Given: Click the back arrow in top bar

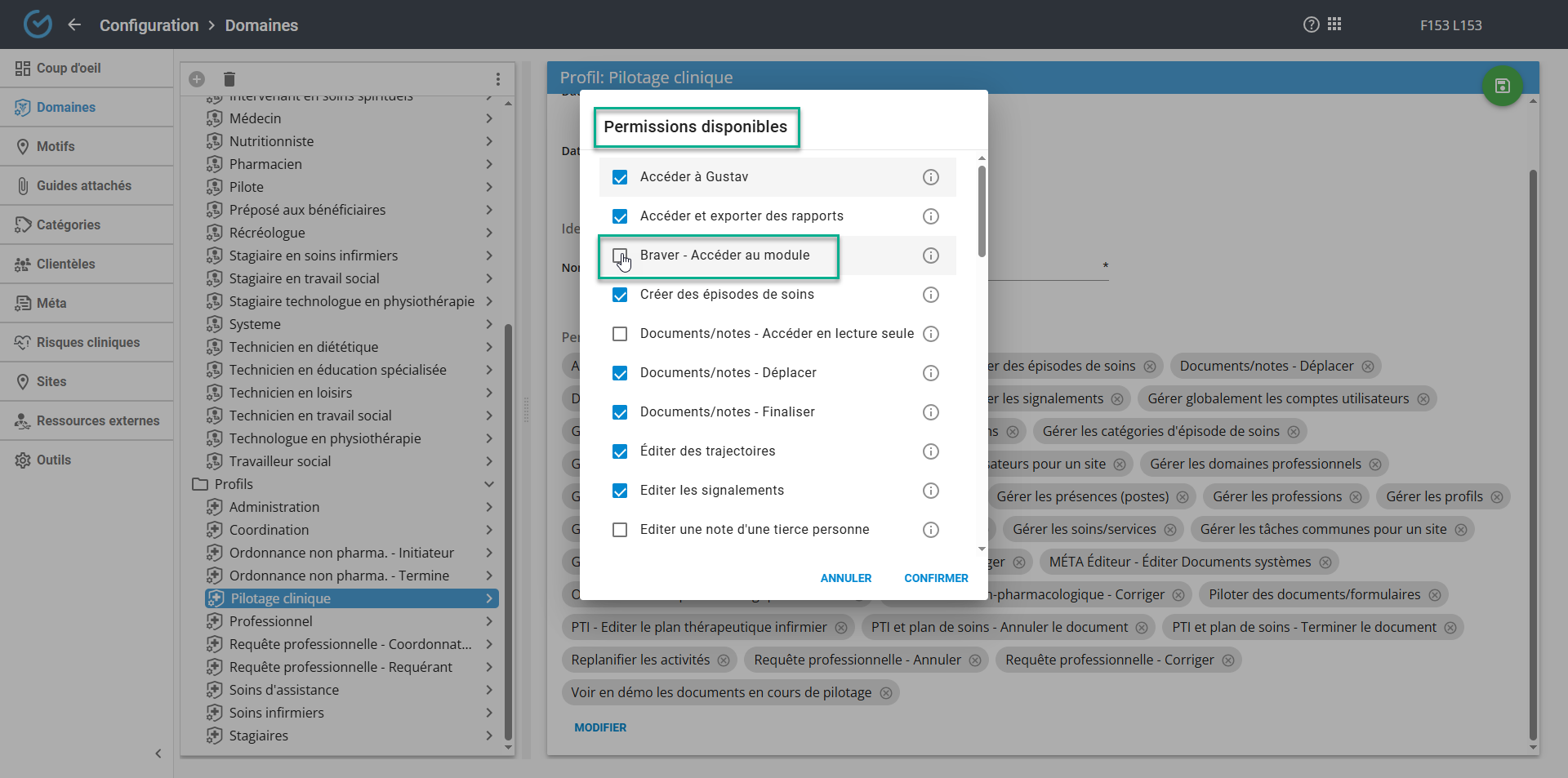Looking at the screenshot, I should 74,24.
